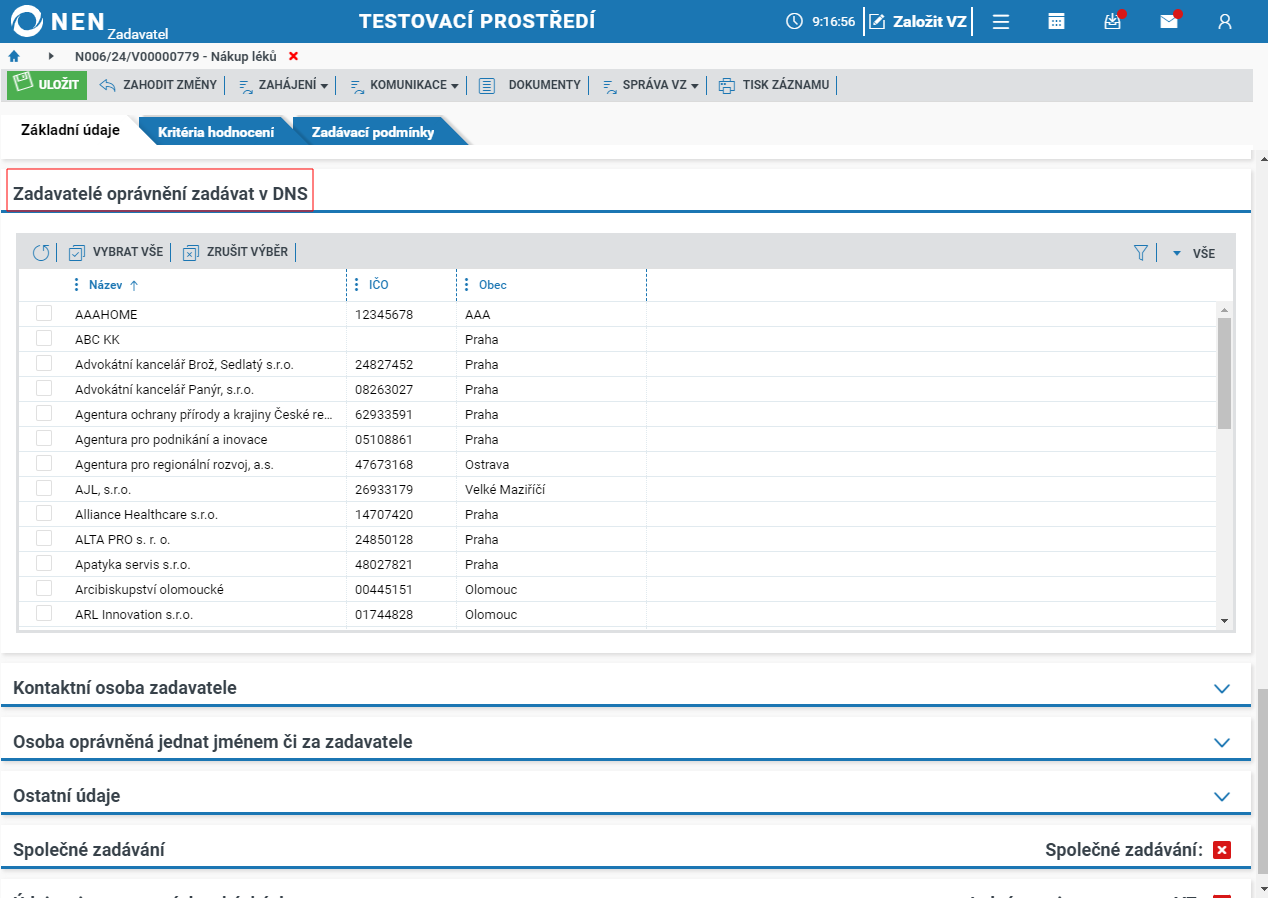Screen dimensions: 1268x898
Task: Click ZAHODIT ZMĚNY to discard changes
Action: [158, 85]
